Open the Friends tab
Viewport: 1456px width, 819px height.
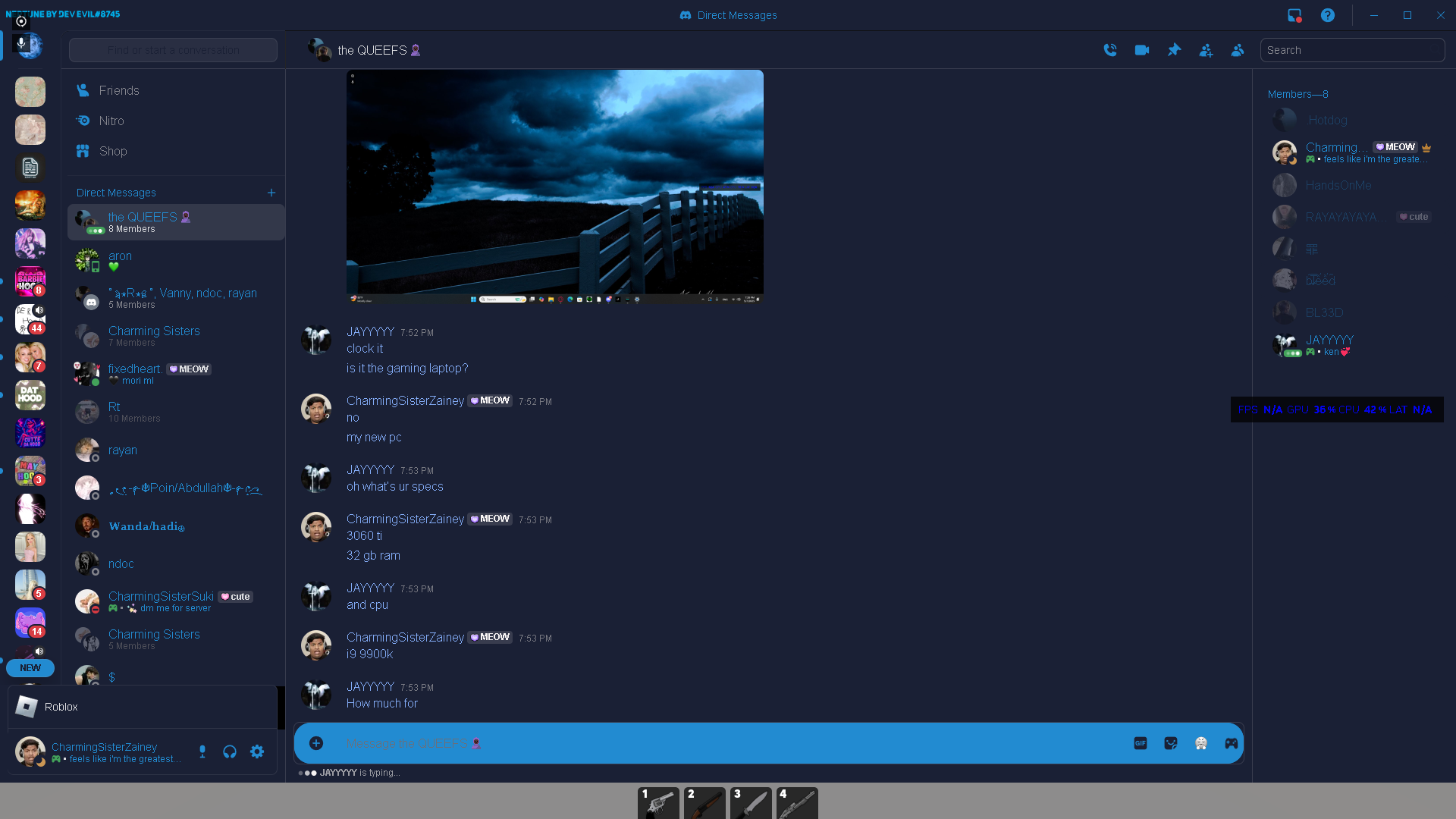pyautogui.click(x=119, y=90)
